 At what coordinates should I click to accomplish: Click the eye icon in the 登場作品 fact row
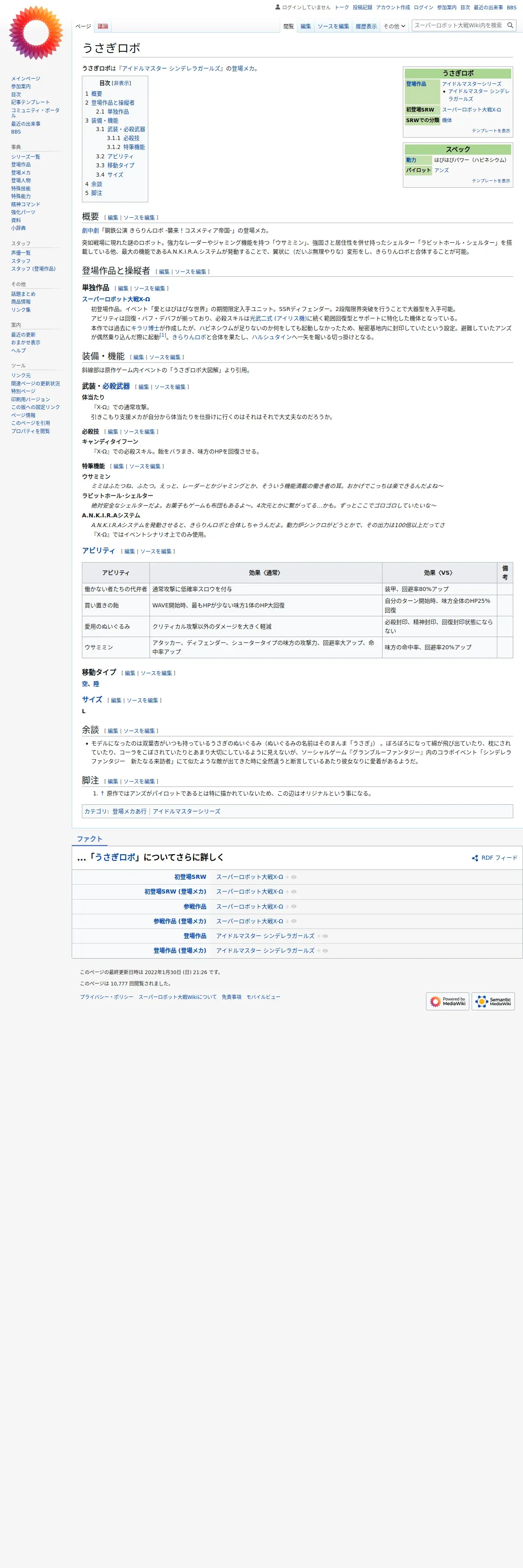coord(325,936)
